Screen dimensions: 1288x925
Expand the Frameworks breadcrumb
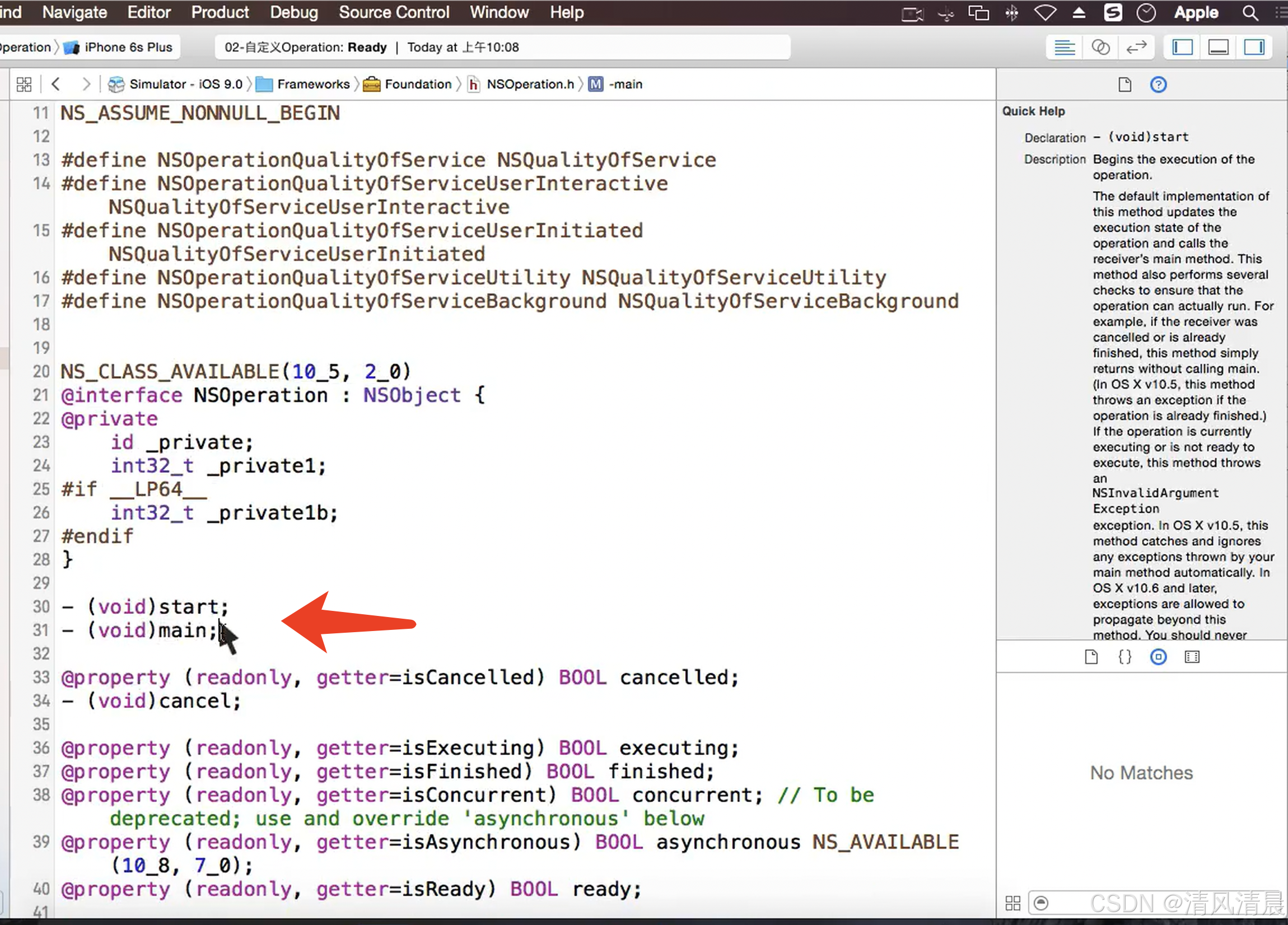pyautogui.click(x=312, y=84)
